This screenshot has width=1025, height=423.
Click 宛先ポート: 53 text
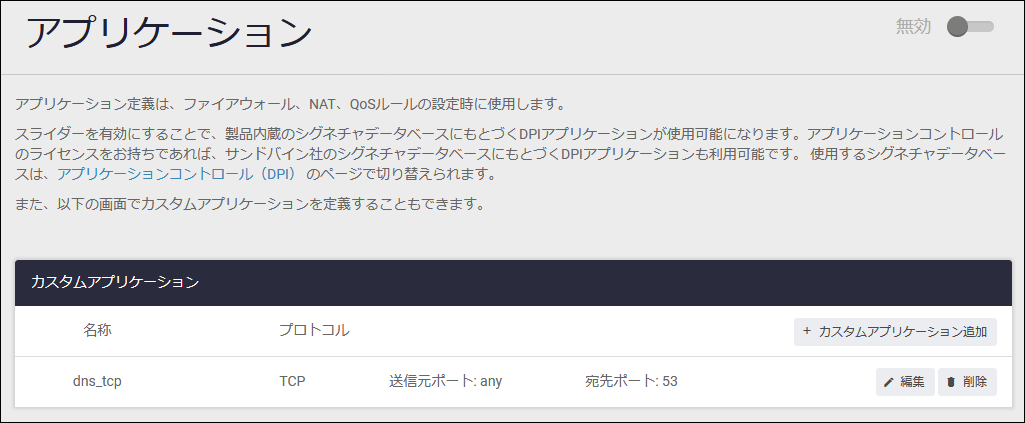tap(631, 381)
